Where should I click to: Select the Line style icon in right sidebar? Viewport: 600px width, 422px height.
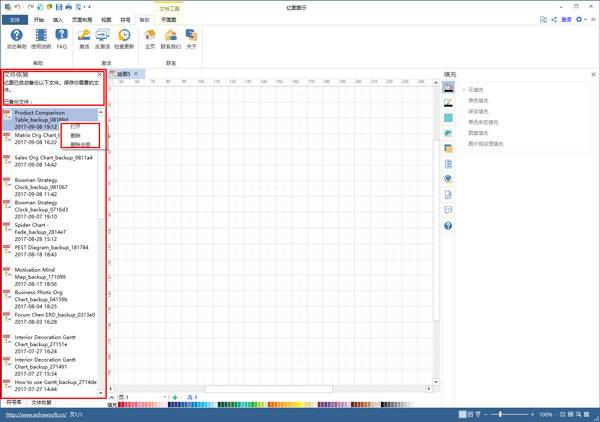tap(448, 103)
